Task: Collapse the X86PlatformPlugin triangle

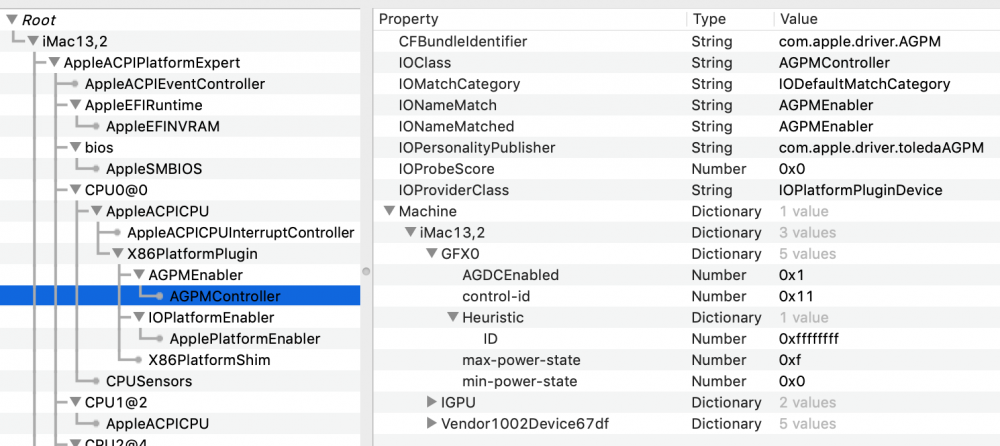Action: pos(117,254)
